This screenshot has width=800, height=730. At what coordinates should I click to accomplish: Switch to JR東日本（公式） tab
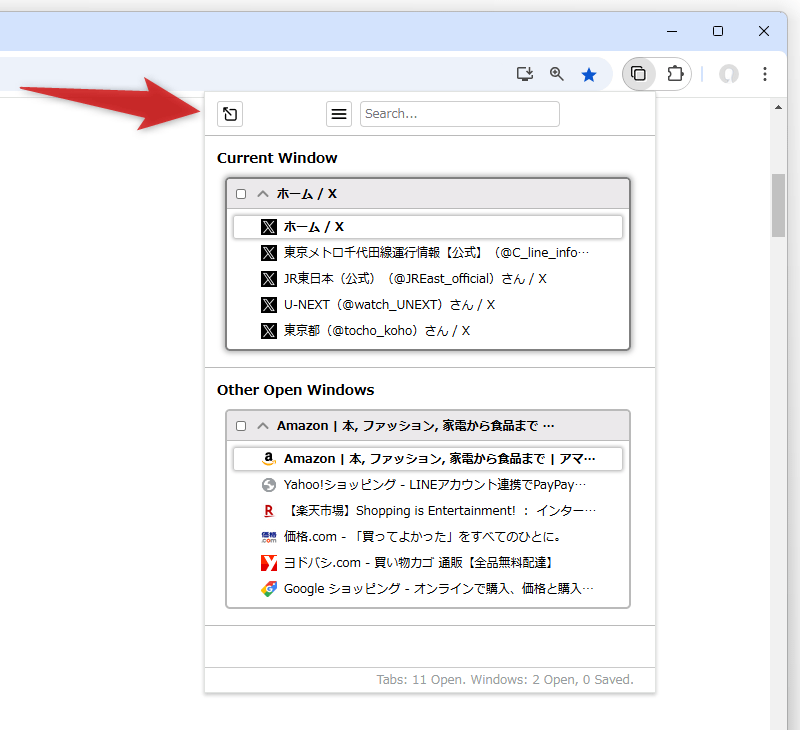[428, 279]
